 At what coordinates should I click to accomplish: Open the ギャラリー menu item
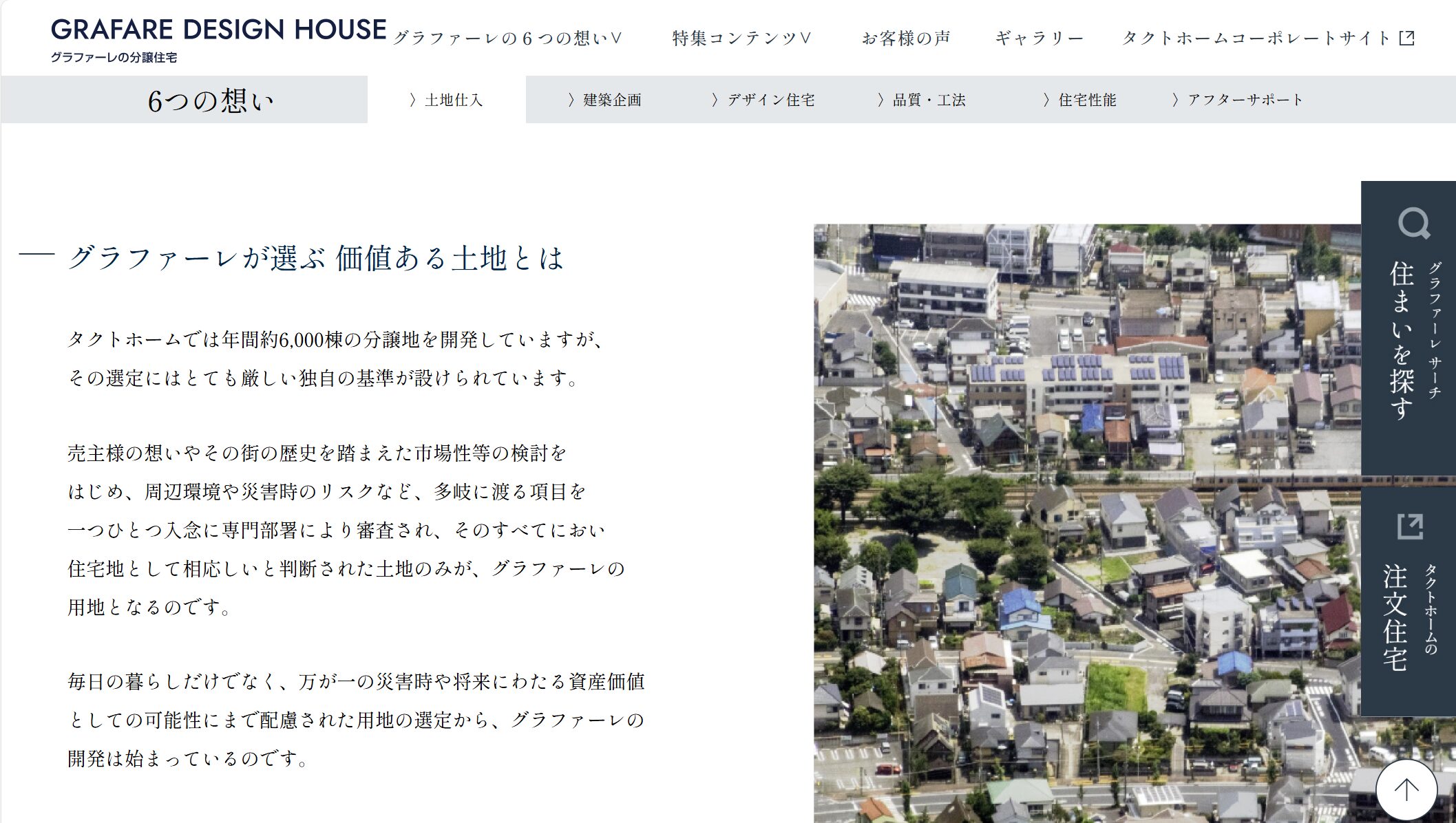coord(1039,39)
